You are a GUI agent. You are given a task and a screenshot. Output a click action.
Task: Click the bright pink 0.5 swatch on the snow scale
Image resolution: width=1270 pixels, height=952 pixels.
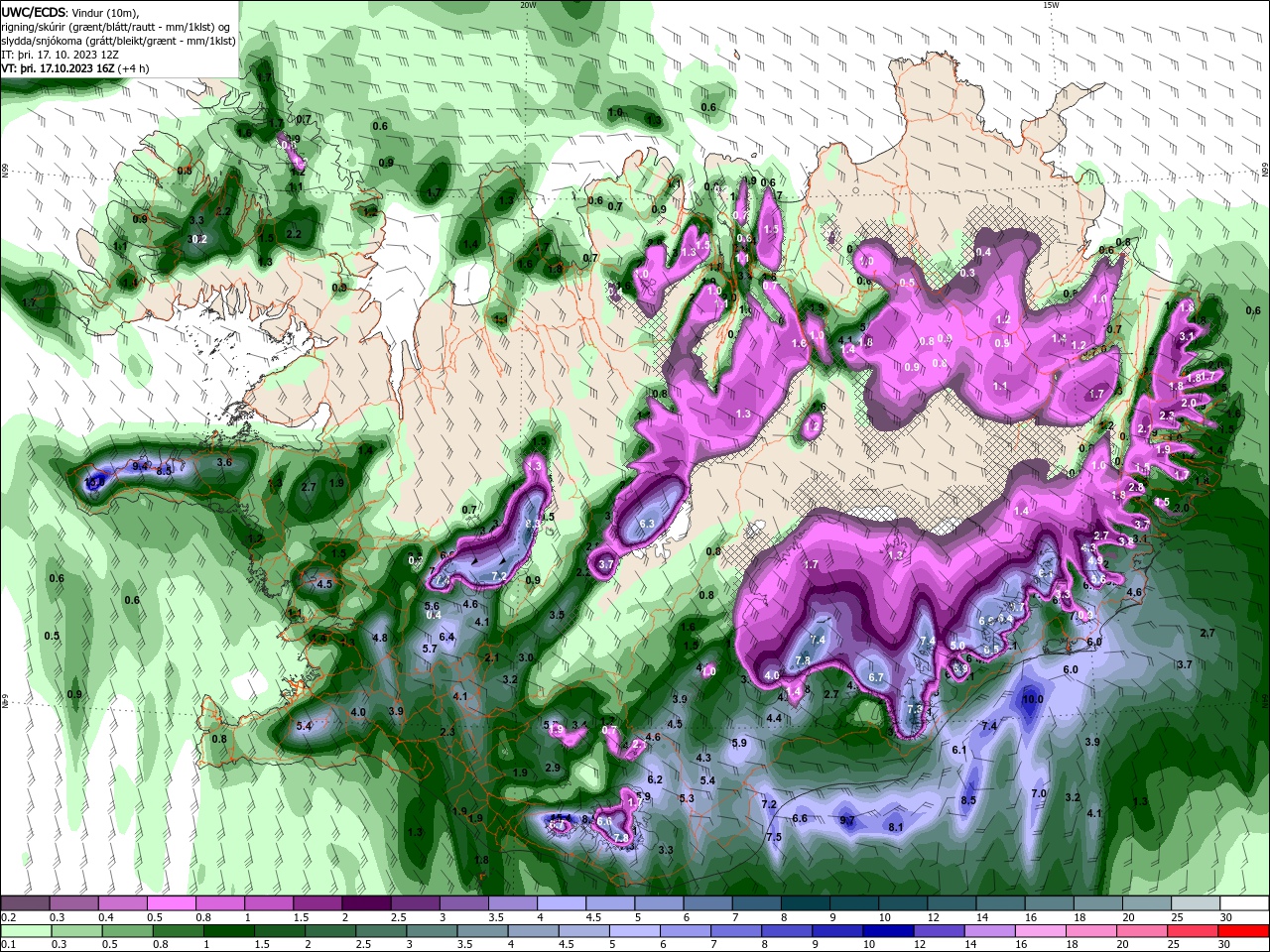[171, 903]
